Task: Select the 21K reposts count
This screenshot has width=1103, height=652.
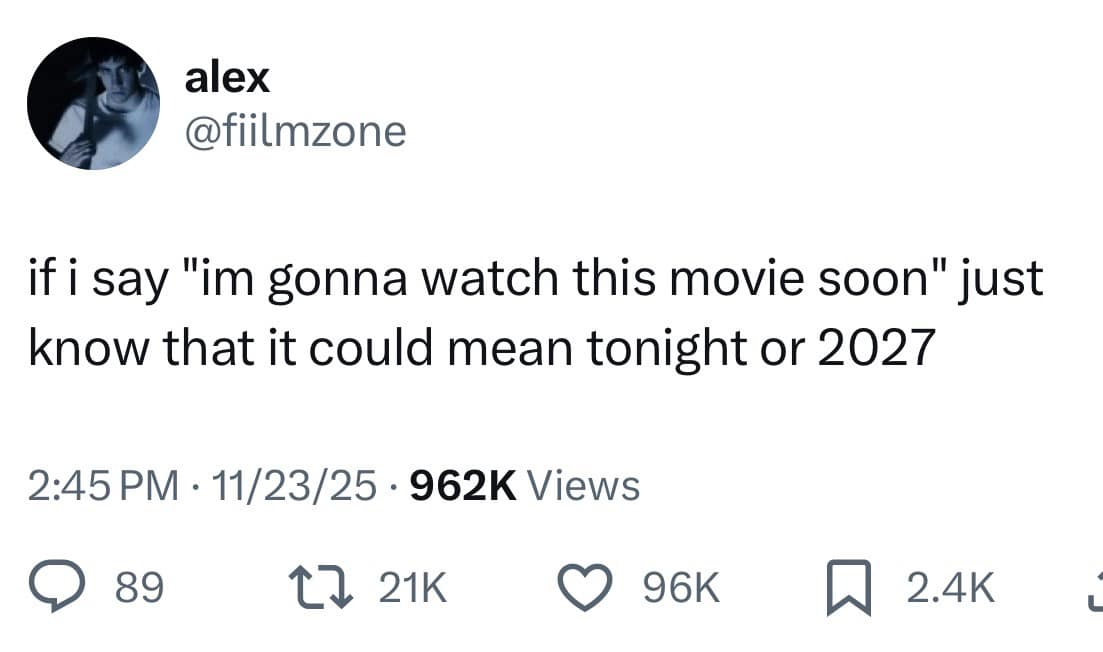Action: (x=413, y=588)
